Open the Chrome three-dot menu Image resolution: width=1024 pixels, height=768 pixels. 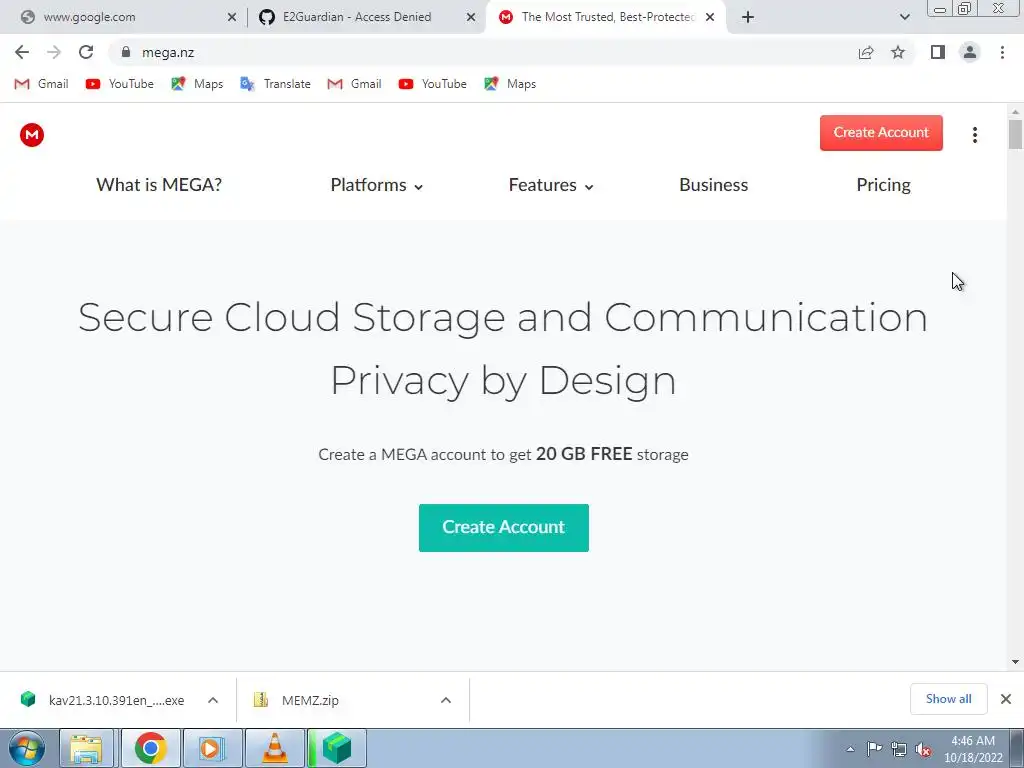pos(1002,52)
